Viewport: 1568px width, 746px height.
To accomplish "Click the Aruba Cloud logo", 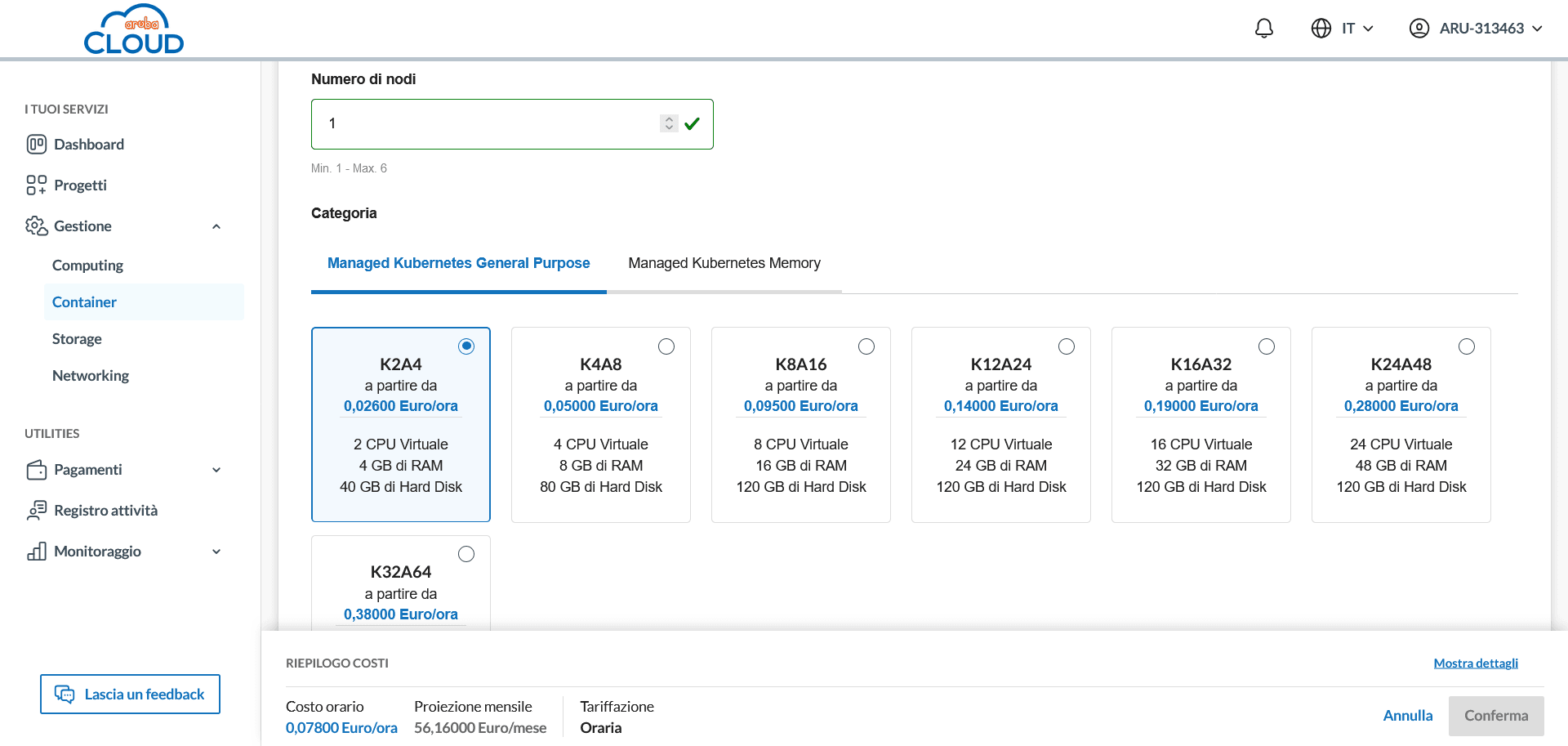I will click(x=134, y=30).
